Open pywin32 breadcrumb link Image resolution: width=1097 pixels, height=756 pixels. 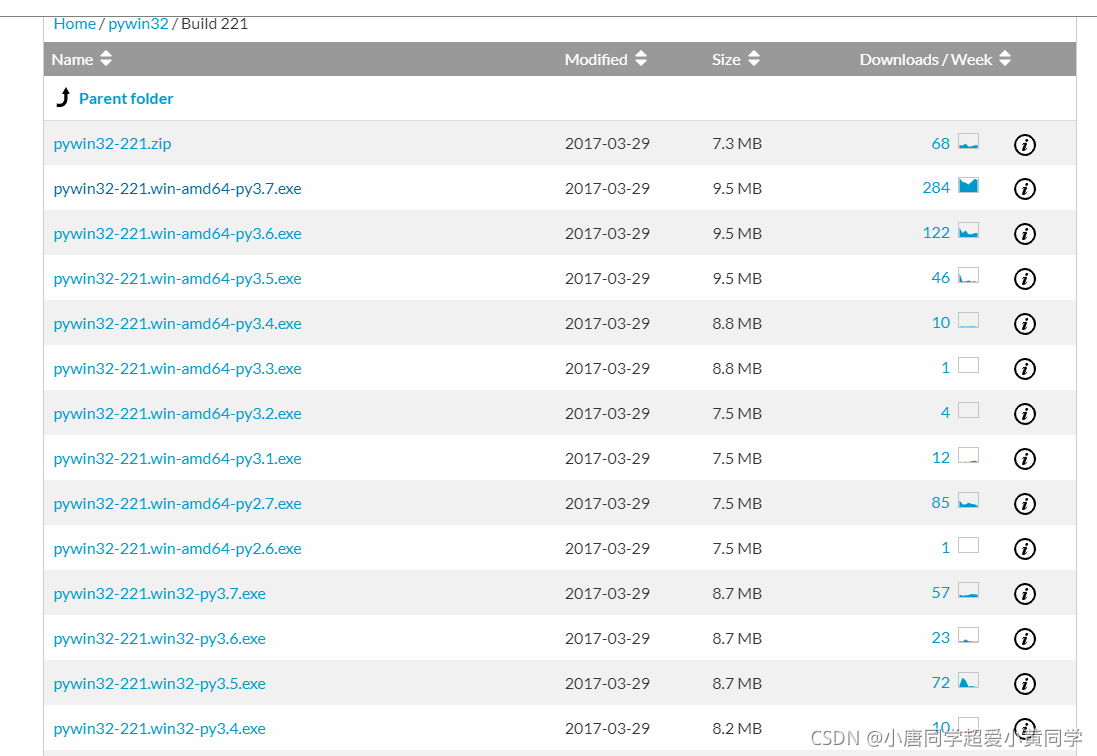click(x=138, y=24)
